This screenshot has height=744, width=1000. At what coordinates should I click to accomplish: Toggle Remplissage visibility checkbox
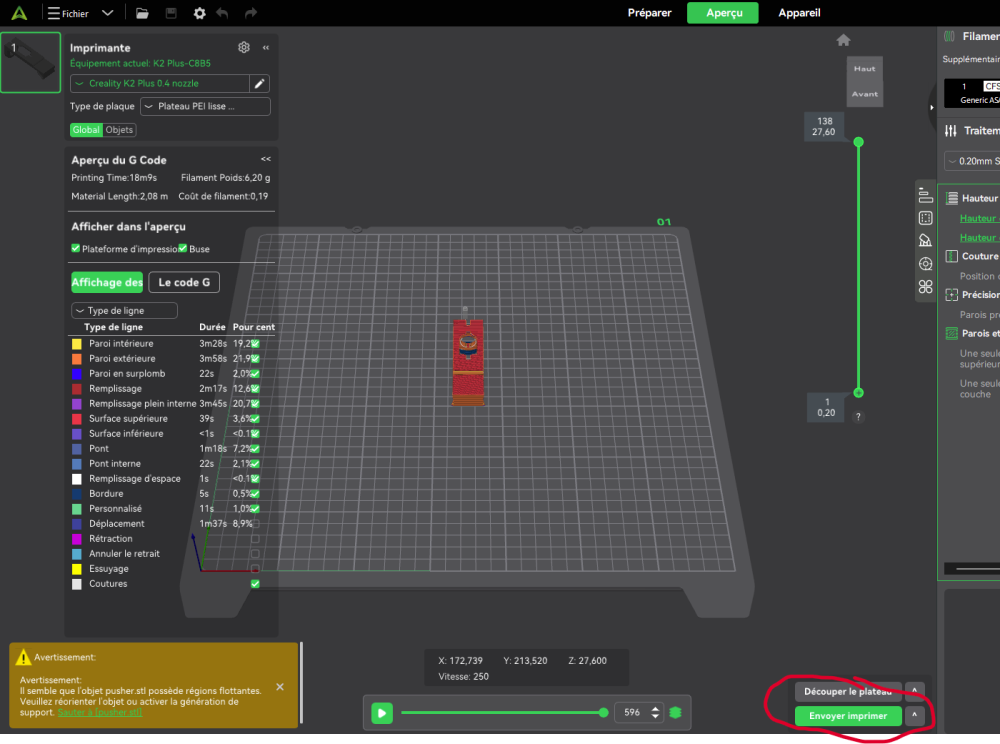[255, 388]
